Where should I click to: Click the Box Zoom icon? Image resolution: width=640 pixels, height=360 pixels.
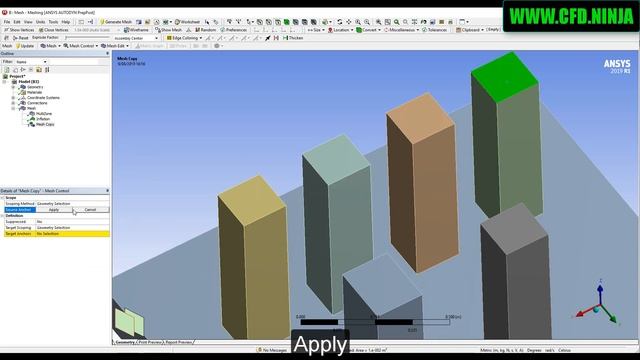point(367,22)
